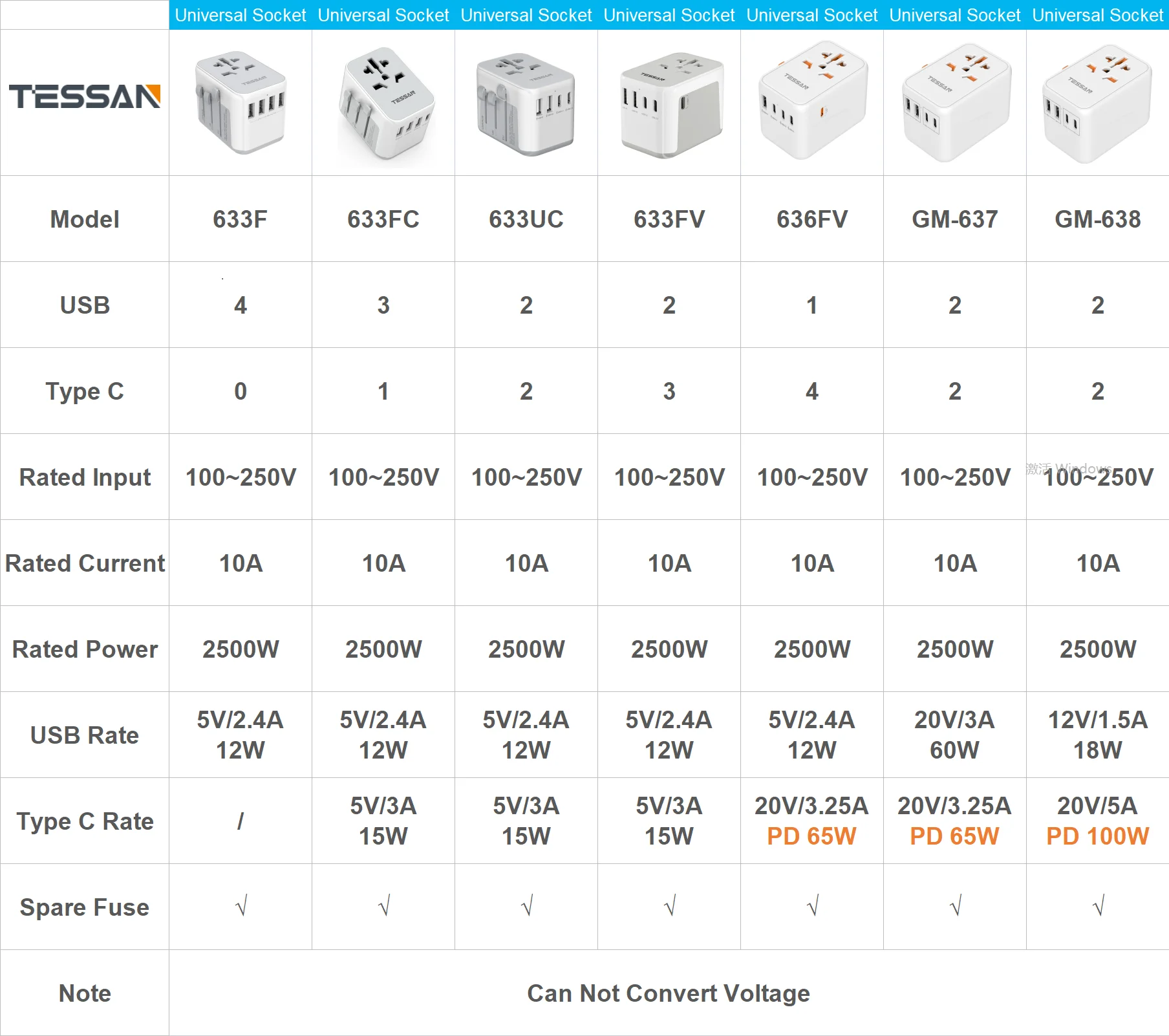Image resolution: width=1169 pixels, height=1036 pixels.
Task: Click the model name "633UC"
Action: pos(526,219)
